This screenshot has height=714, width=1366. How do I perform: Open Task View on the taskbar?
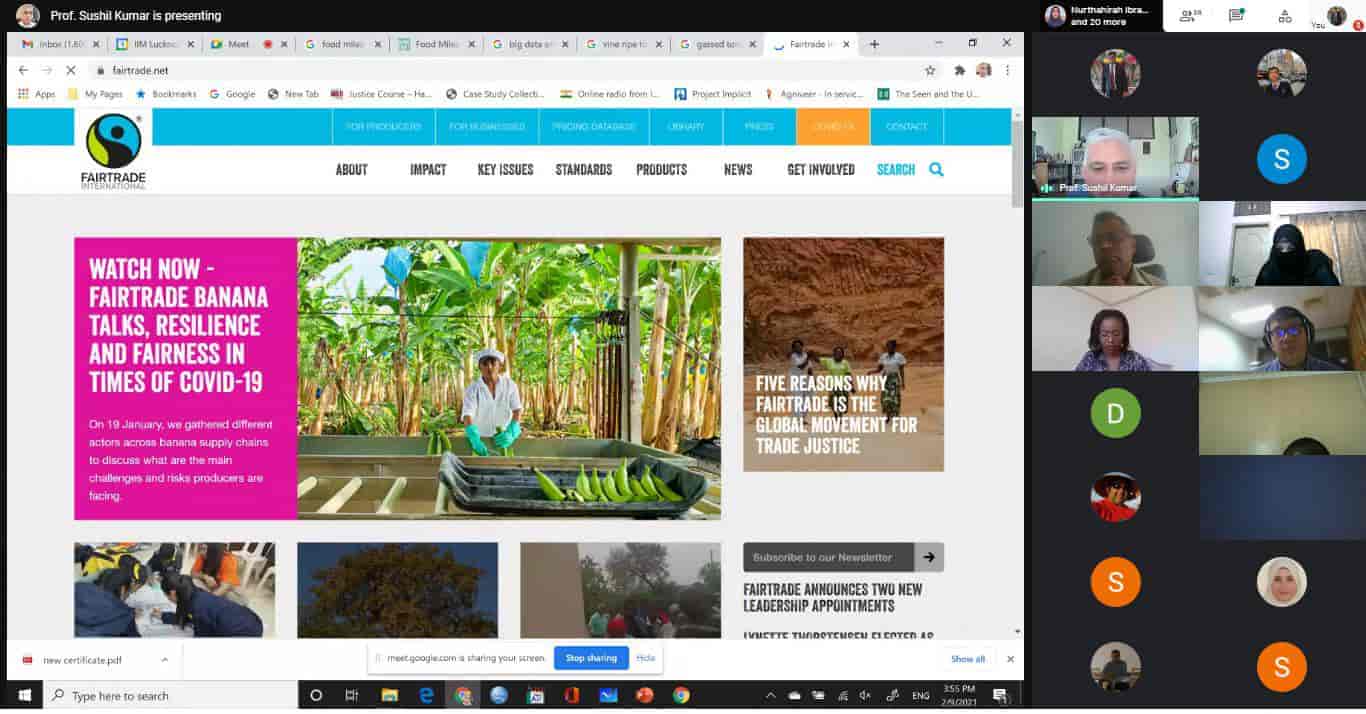352,695
